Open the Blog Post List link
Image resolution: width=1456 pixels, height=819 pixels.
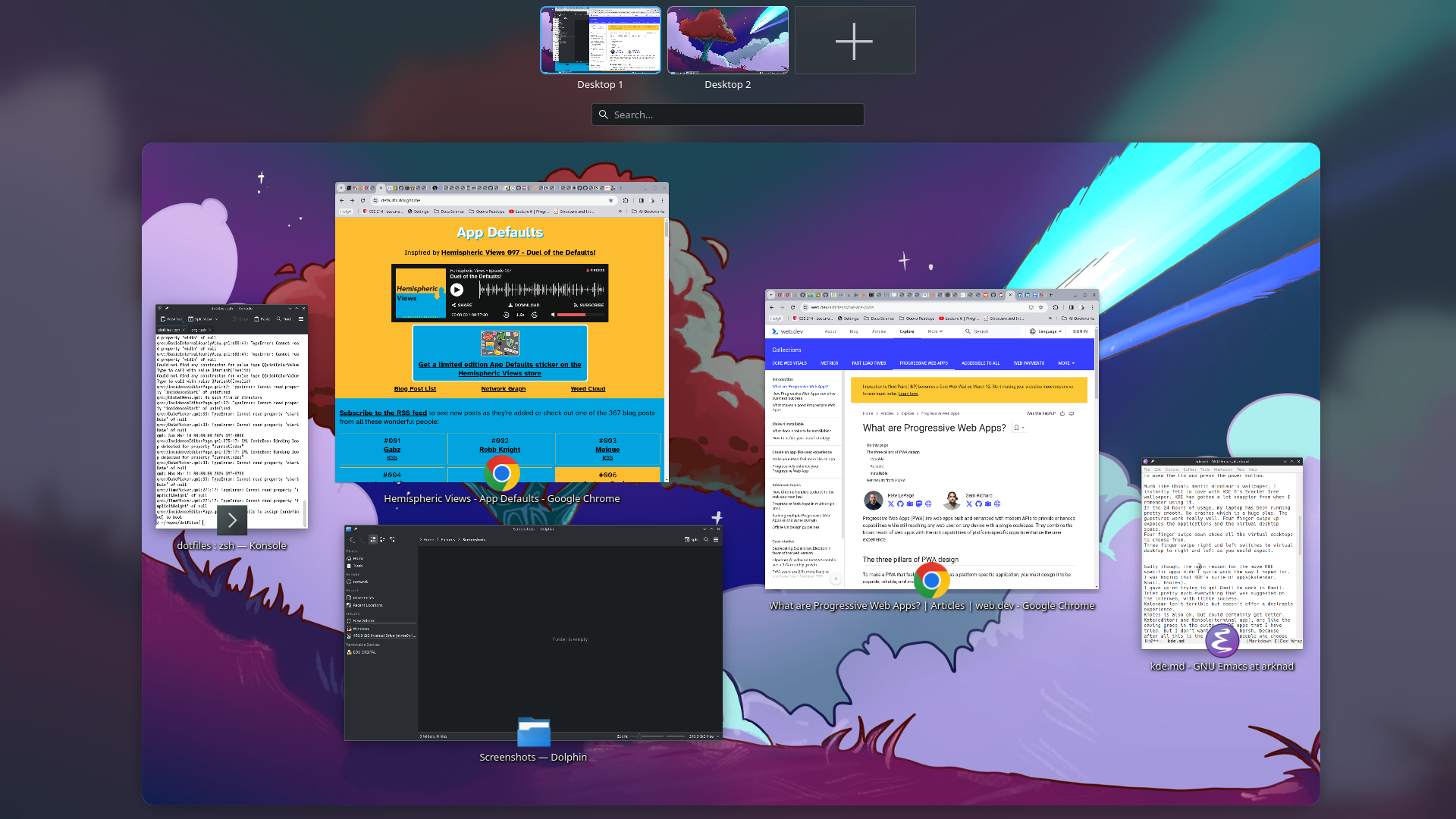point(415,389)
